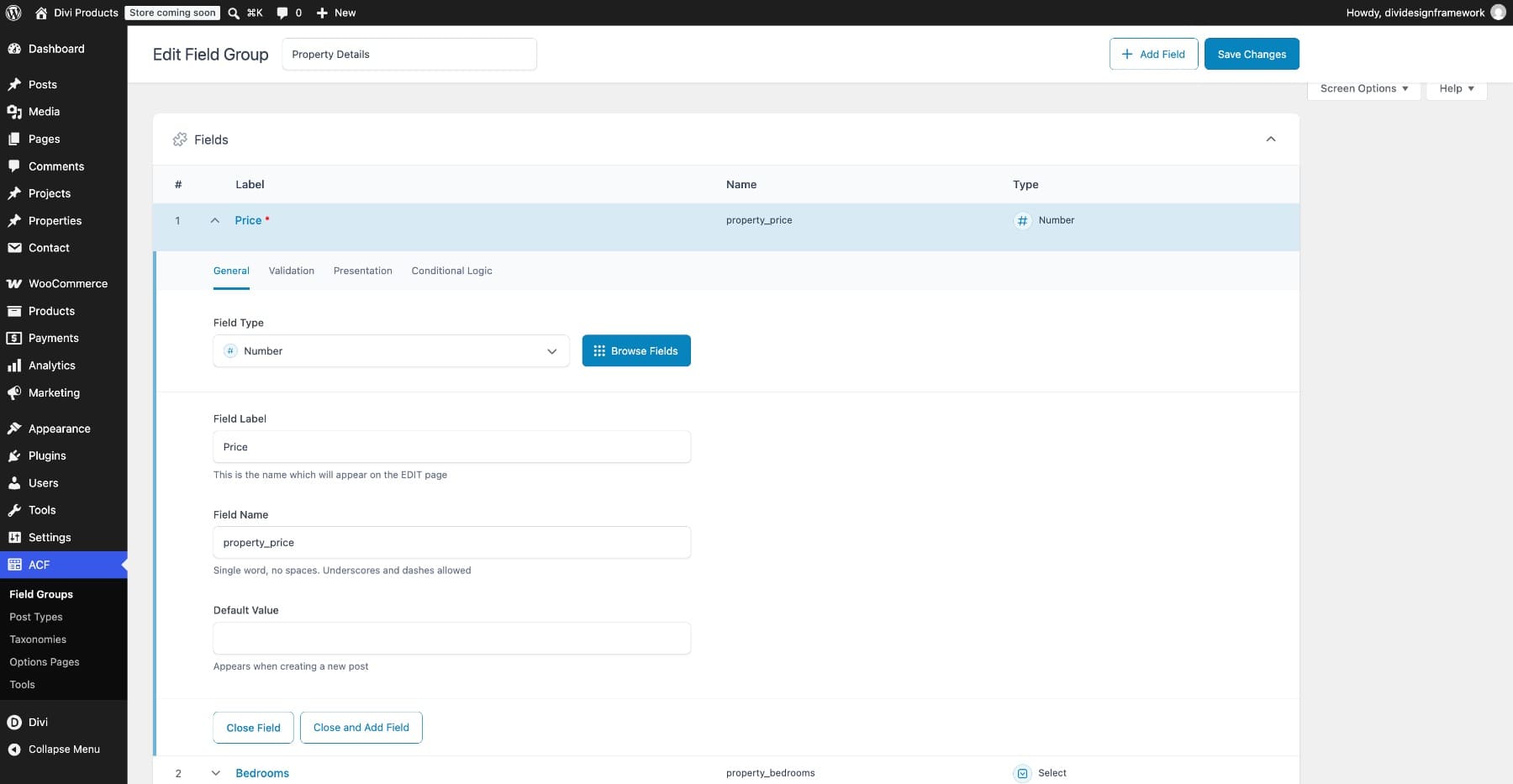Click the Tools wrench icon
The image size is (1513, 784).
coord(14,510)
